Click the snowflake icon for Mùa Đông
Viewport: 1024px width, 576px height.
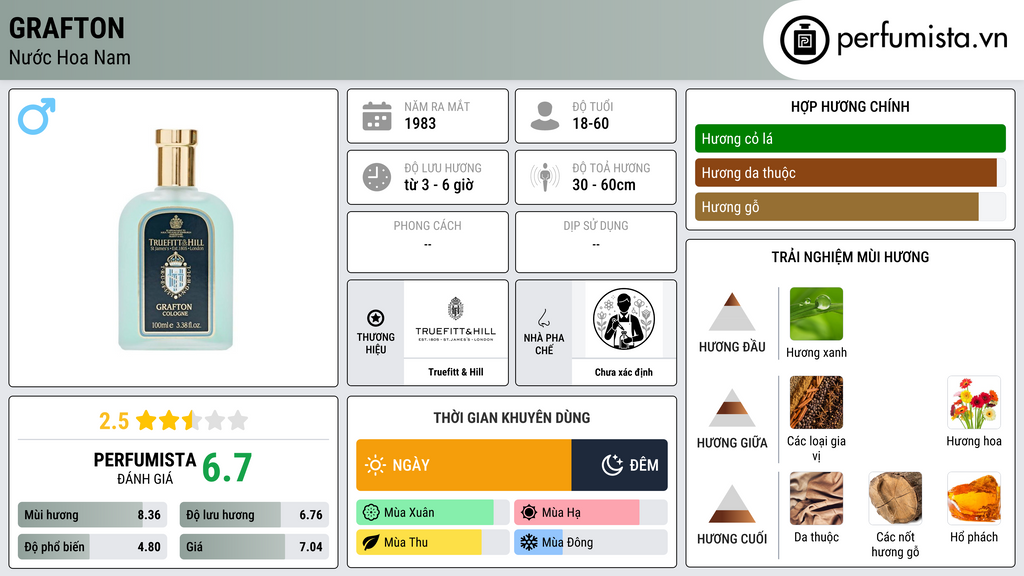point(528,542)
